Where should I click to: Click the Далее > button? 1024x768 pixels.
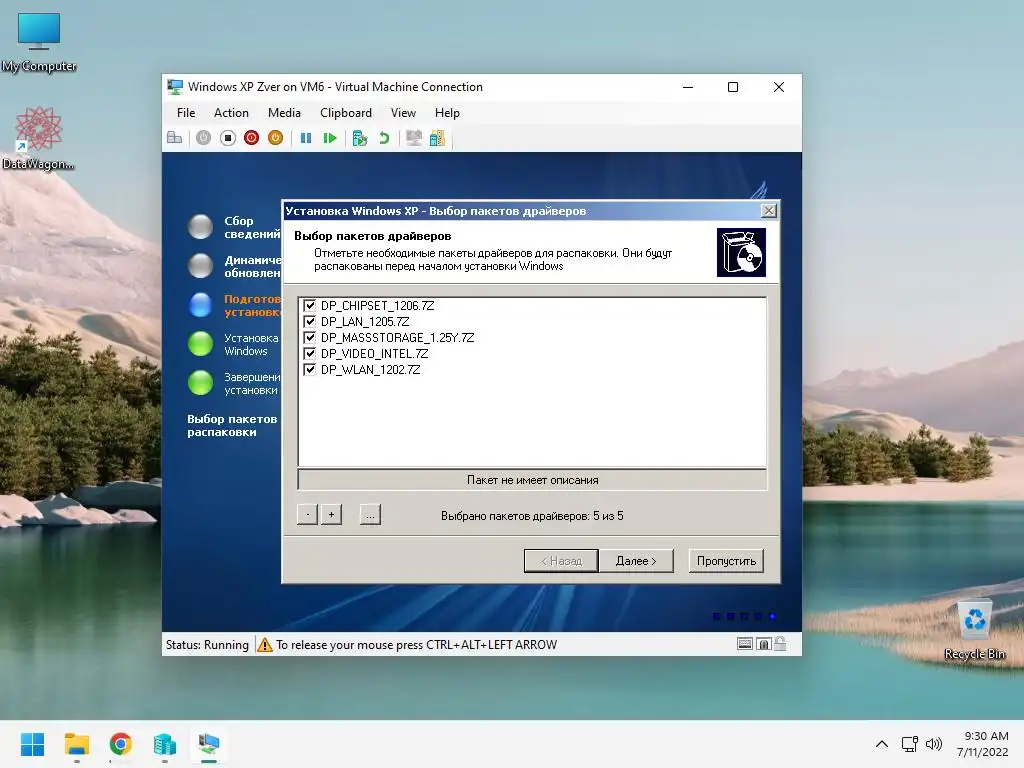tap(635, 560)
